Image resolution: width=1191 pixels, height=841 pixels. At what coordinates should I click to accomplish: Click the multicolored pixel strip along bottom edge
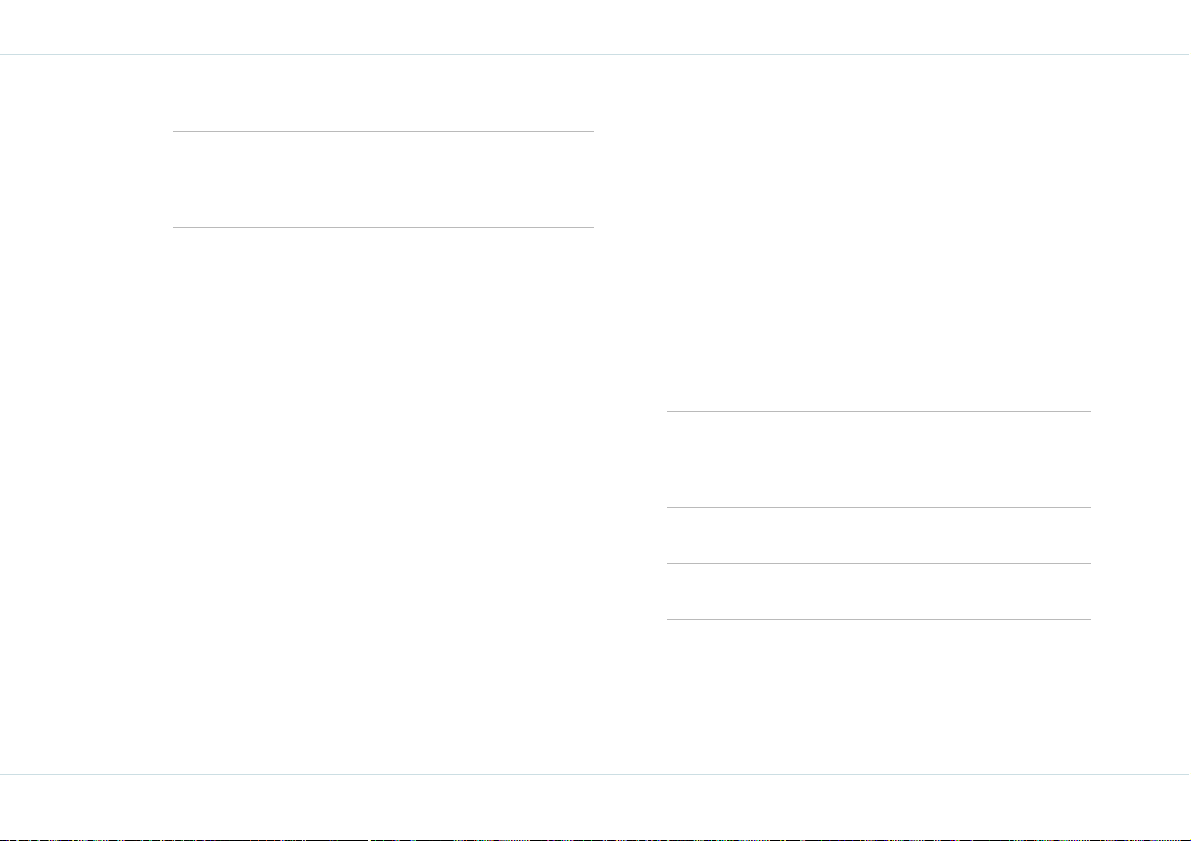click(596, 839)
